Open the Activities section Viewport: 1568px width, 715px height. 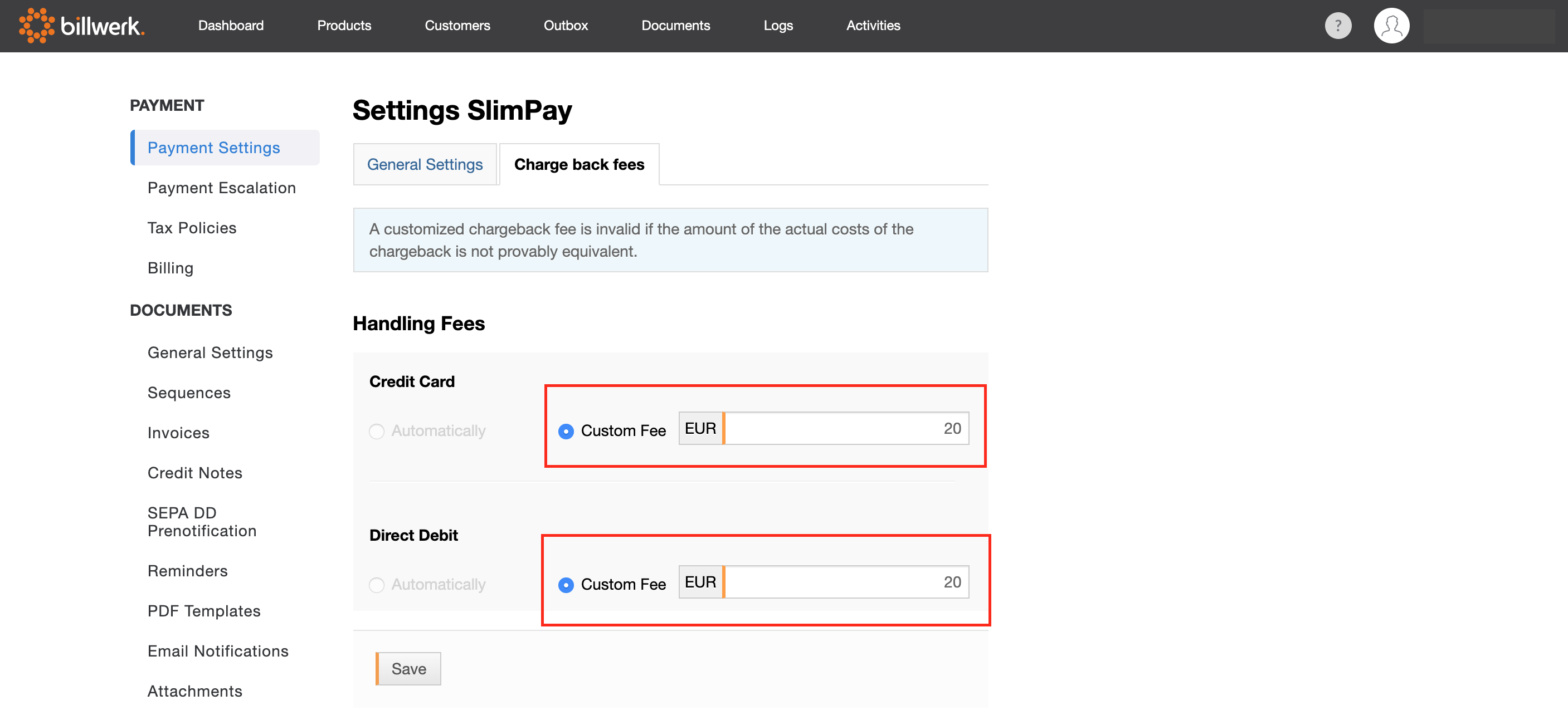(x=871, y=26)
